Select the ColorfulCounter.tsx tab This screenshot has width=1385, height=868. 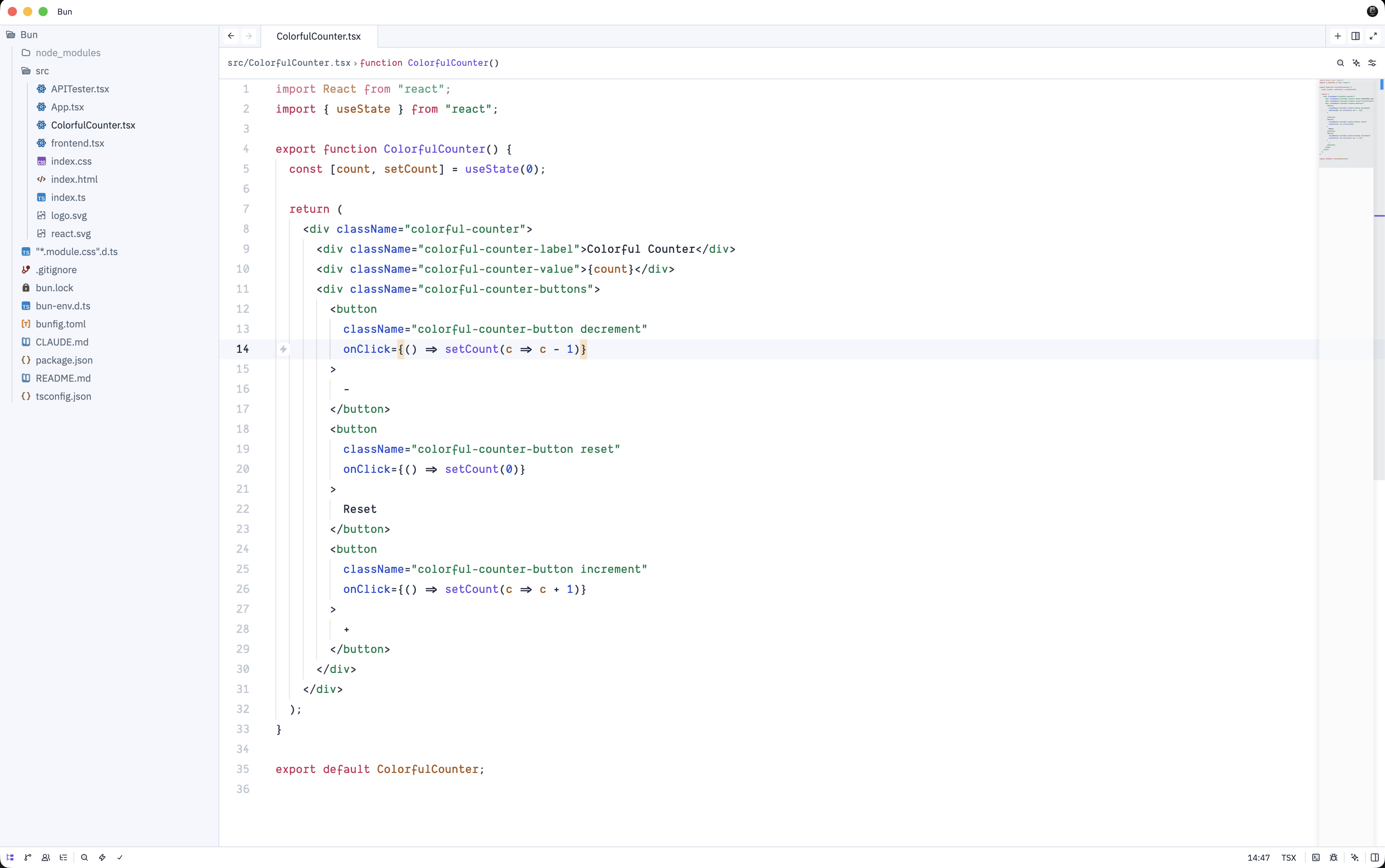(319, 36)
